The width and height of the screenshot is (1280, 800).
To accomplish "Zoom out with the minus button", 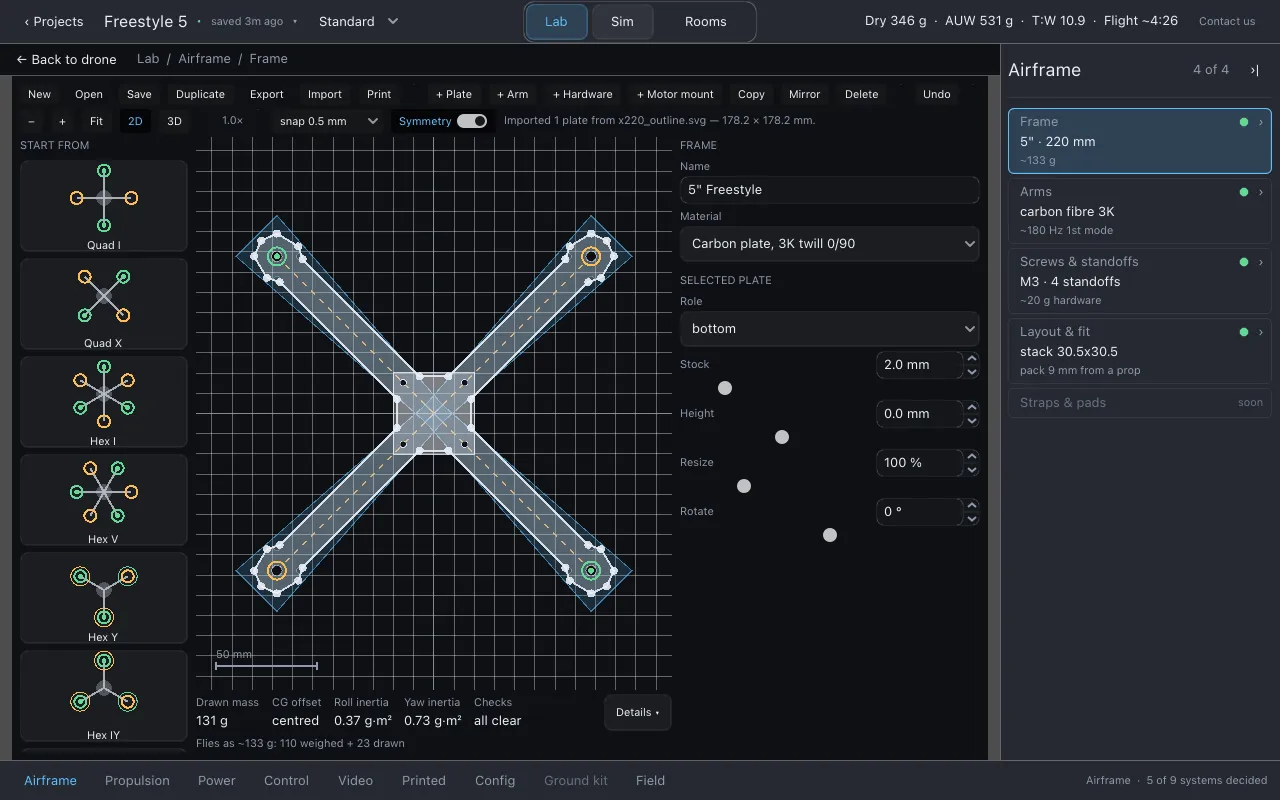I will 32,121.
